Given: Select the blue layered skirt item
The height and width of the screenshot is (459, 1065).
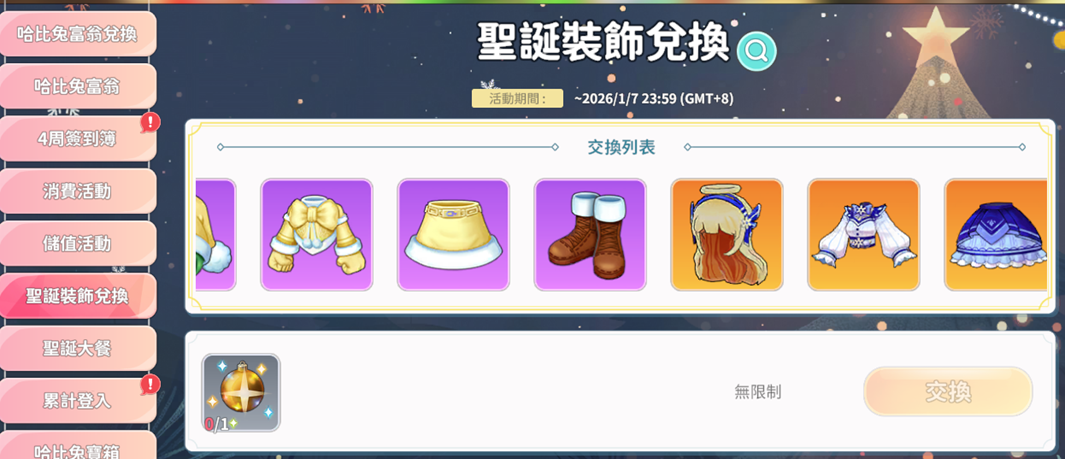Looking at the screenshot, I should click(995, 235).
